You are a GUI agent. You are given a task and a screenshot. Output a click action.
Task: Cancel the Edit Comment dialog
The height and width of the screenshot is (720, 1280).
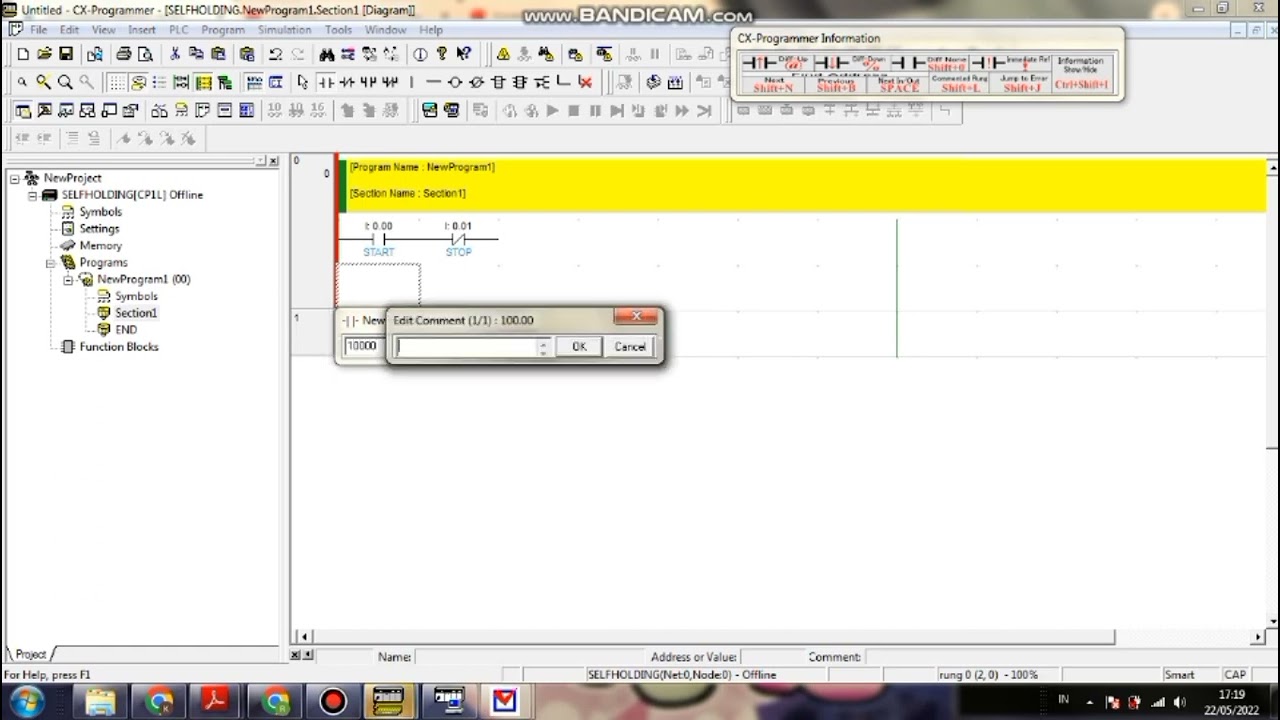630,346
